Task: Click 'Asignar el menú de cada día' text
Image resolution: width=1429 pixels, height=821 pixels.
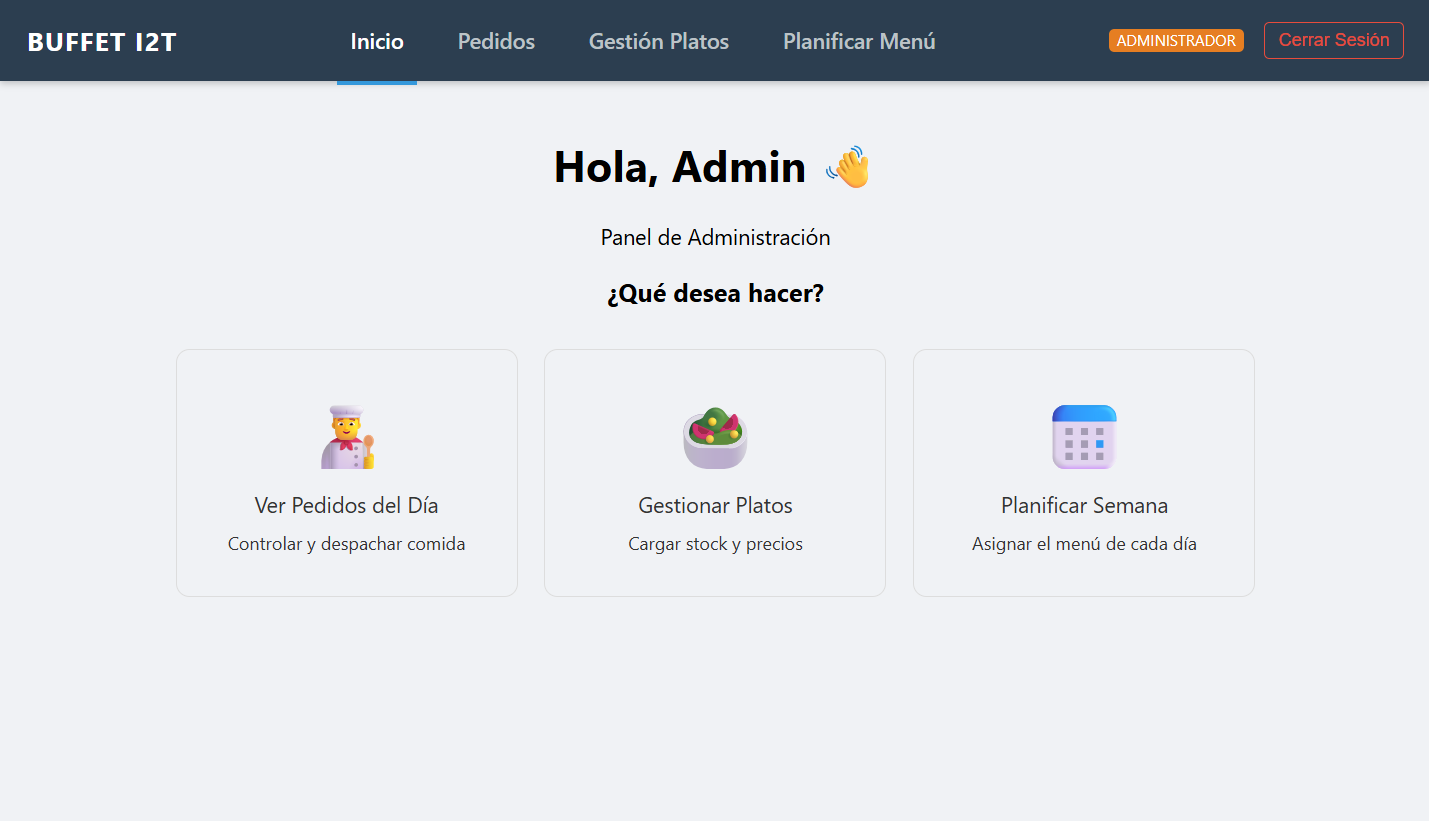Action: [x=1084, y=545]
